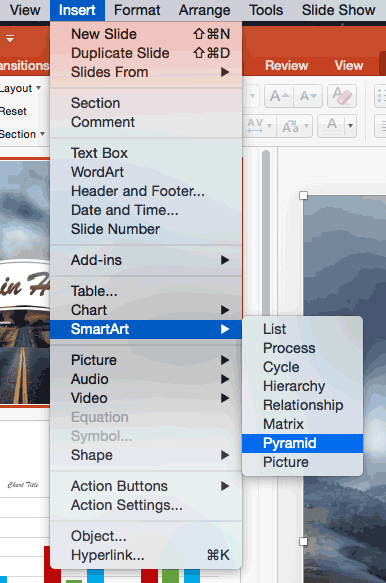
Task: Expand the Video submenu
Action: tap(146, 398)
